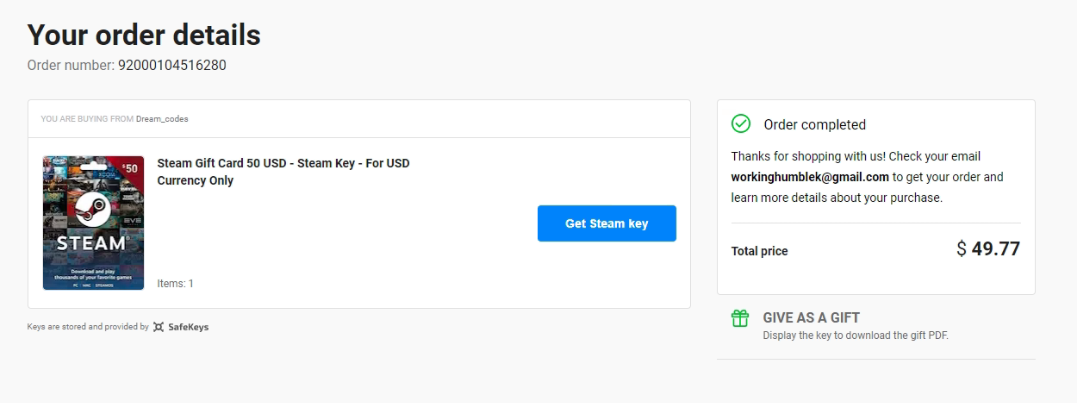This screenshot has height=403, width=1077.
Task: Click the green Order completed checkmark icon
Action: tap(741, 124)
